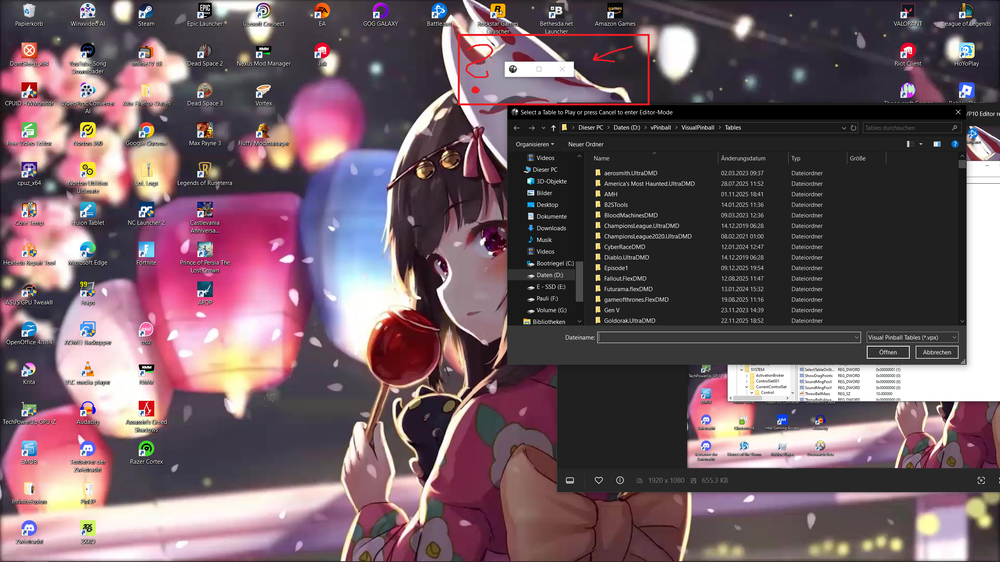This screenshot has height=562, width=1000.
Task: Open the Steam desktop shortcut
Action: pos(146,15)
